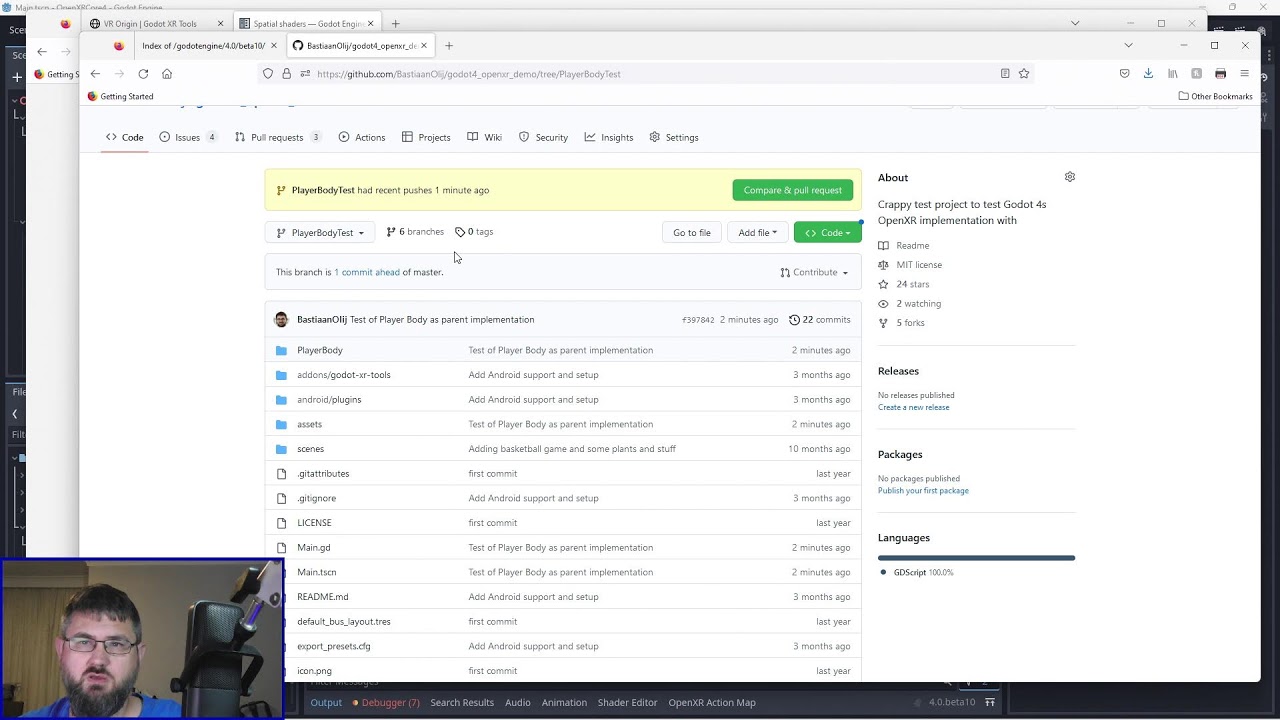Open the Security tab
The width and height of the screenshot is (1280, 720).
coord(543,137)
